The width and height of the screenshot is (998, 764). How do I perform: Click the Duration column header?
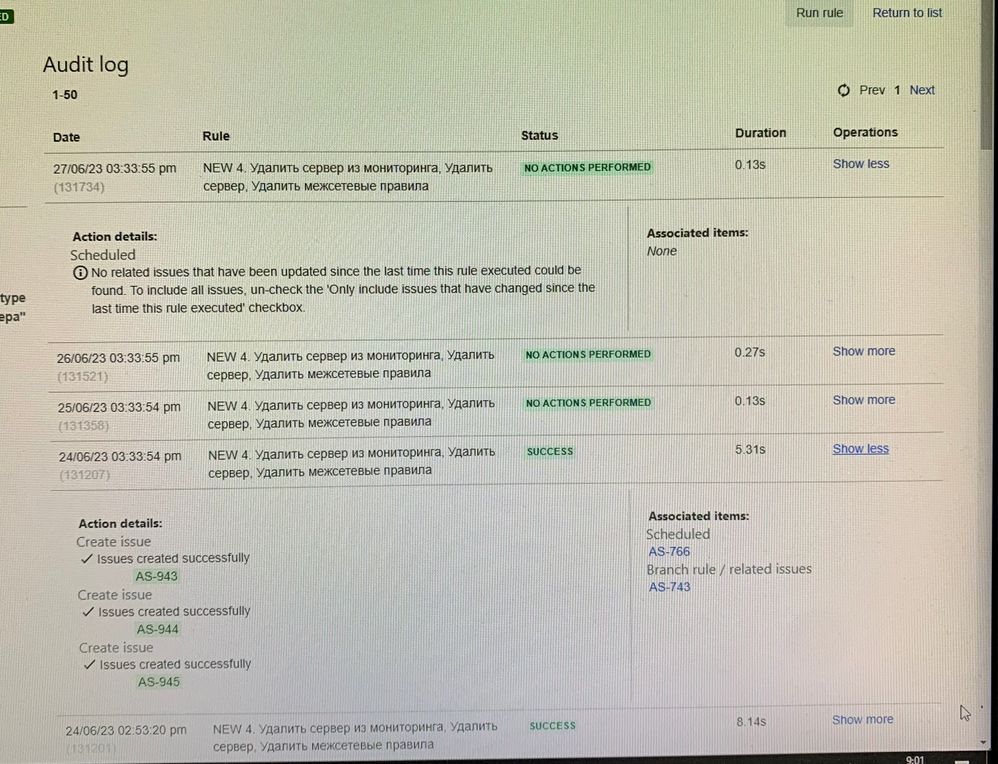[761, 132]
